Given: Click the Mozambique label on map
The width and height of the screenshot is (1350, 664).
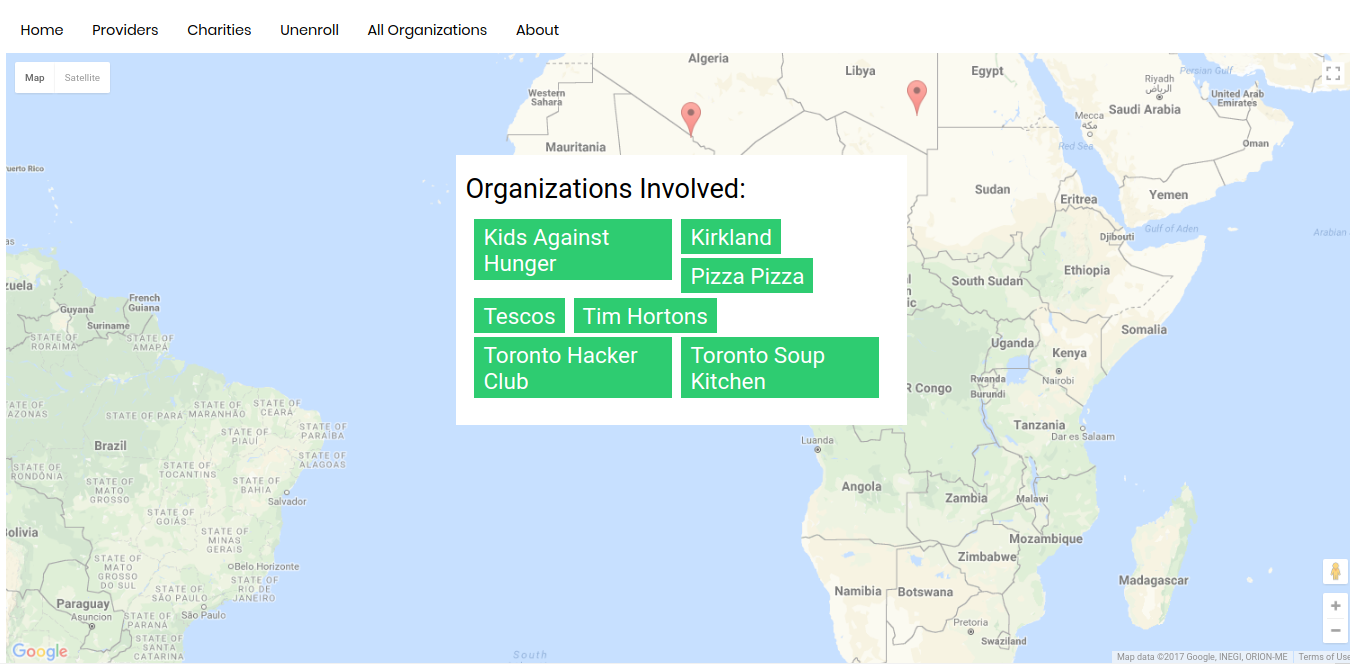Looking at the screenshot, I should (x=1046, y=538).
